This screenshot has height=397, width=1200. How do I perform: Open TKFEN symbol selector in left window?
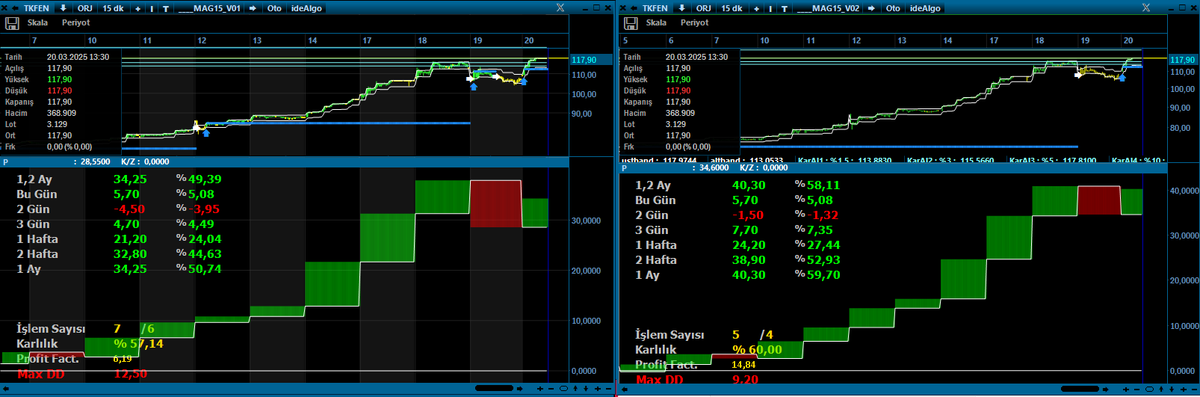pos(36,8)
